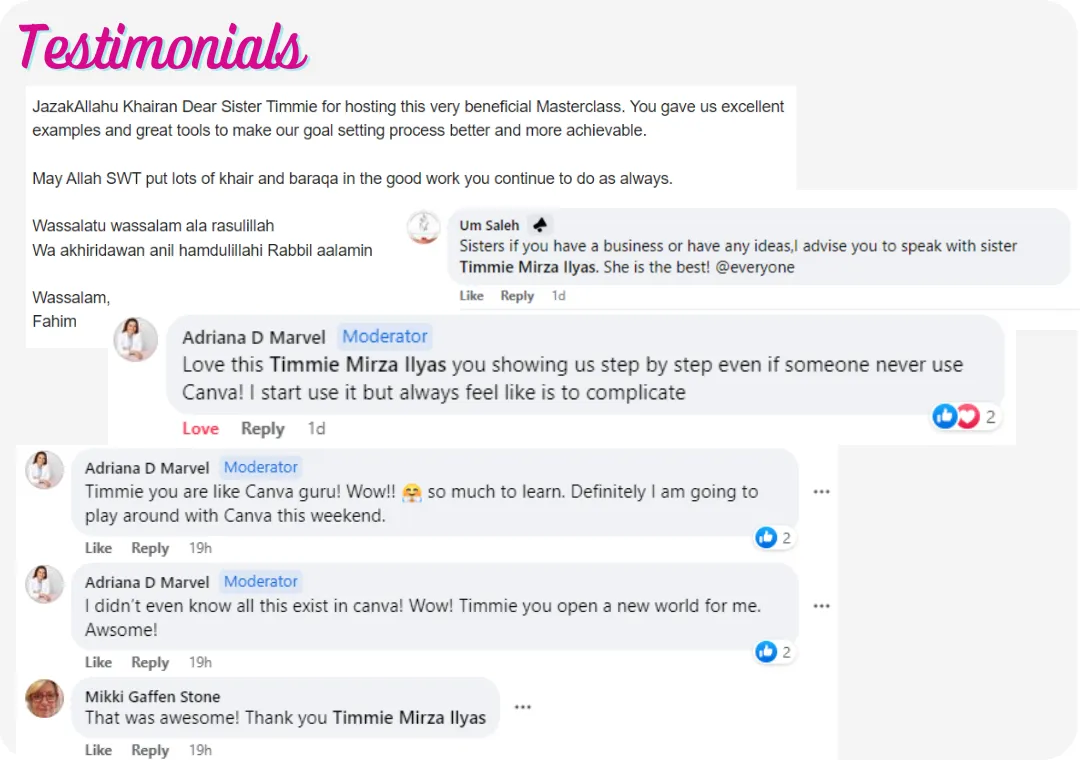1080x760 pixels.
Task: Toggle Love reaction on Adriana's step-by-step comment
Action: coord(200,428)
